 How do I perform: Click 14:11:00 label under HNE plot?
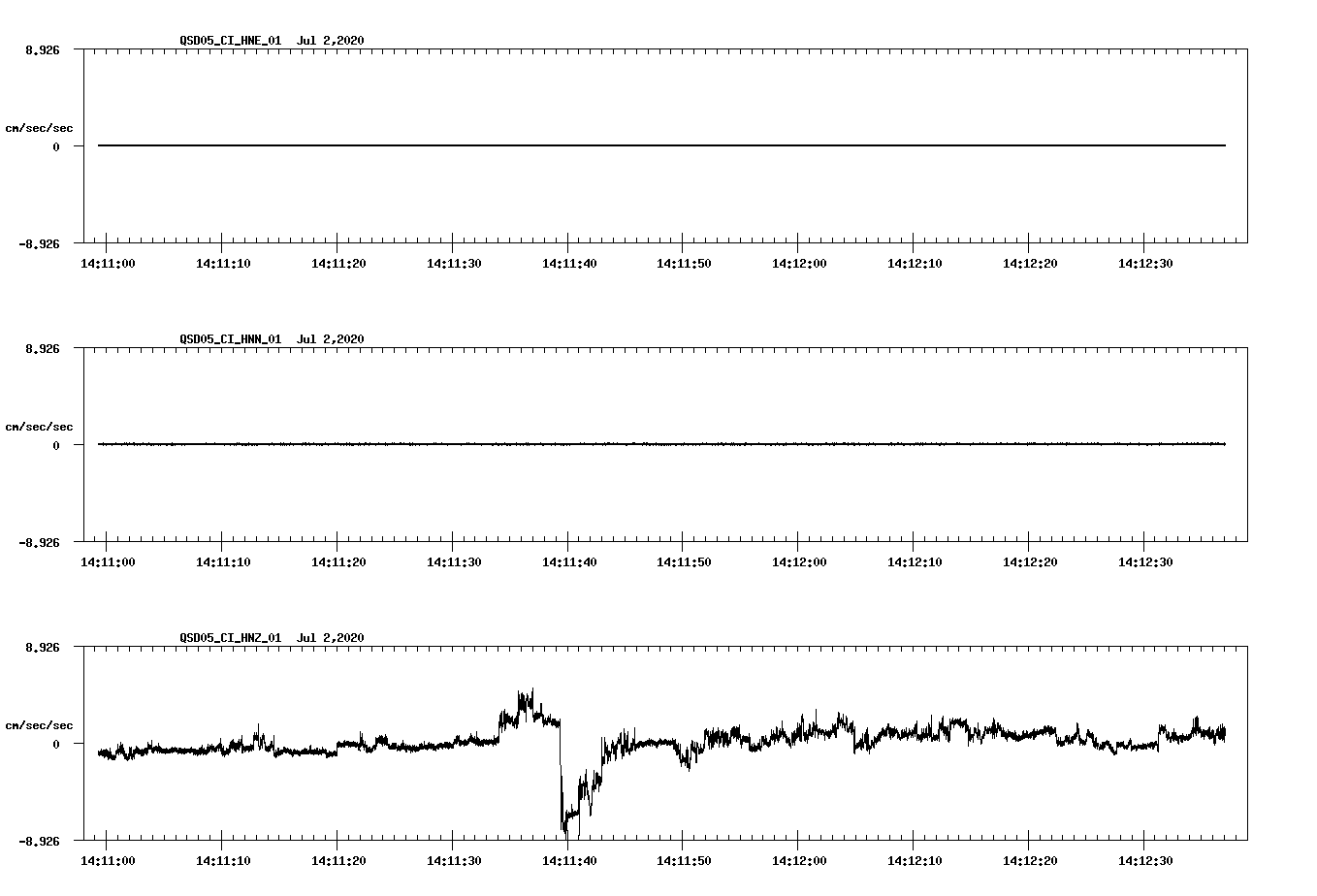click(x=107, y=264)
